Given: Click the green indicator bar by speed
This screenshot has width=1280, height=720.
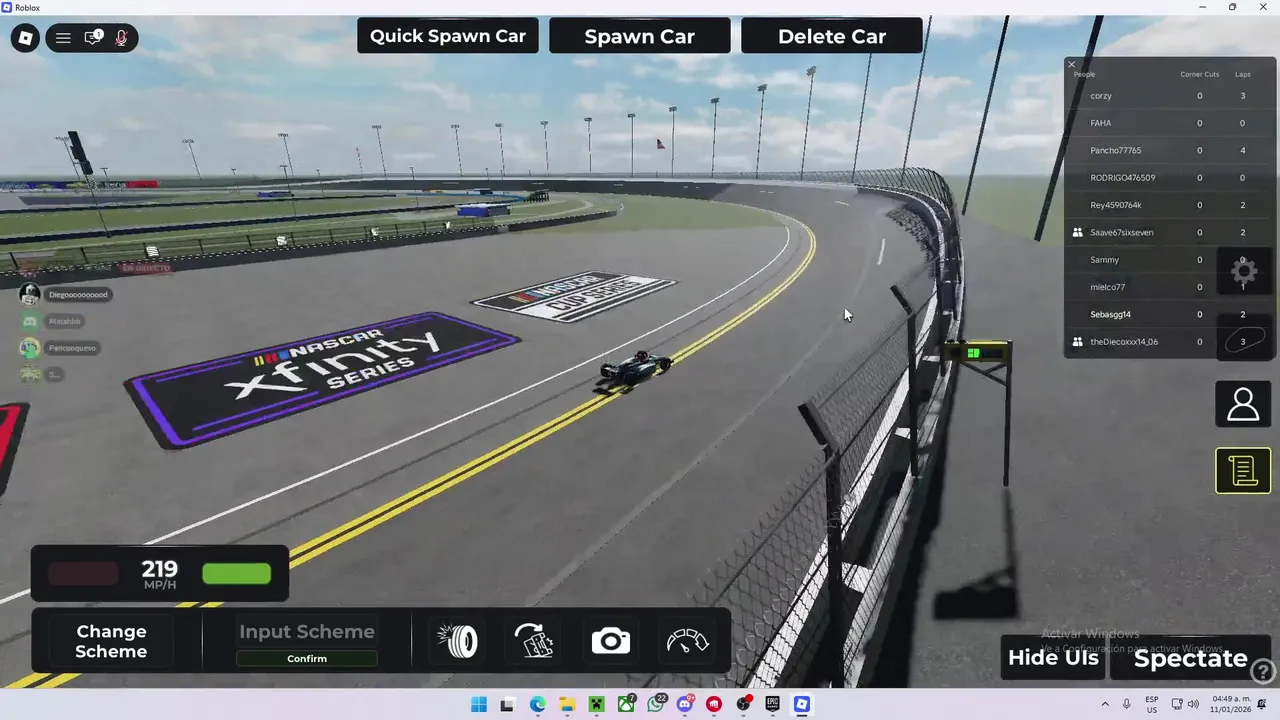Looking at the screenshot, I should [x=237, y=573].
